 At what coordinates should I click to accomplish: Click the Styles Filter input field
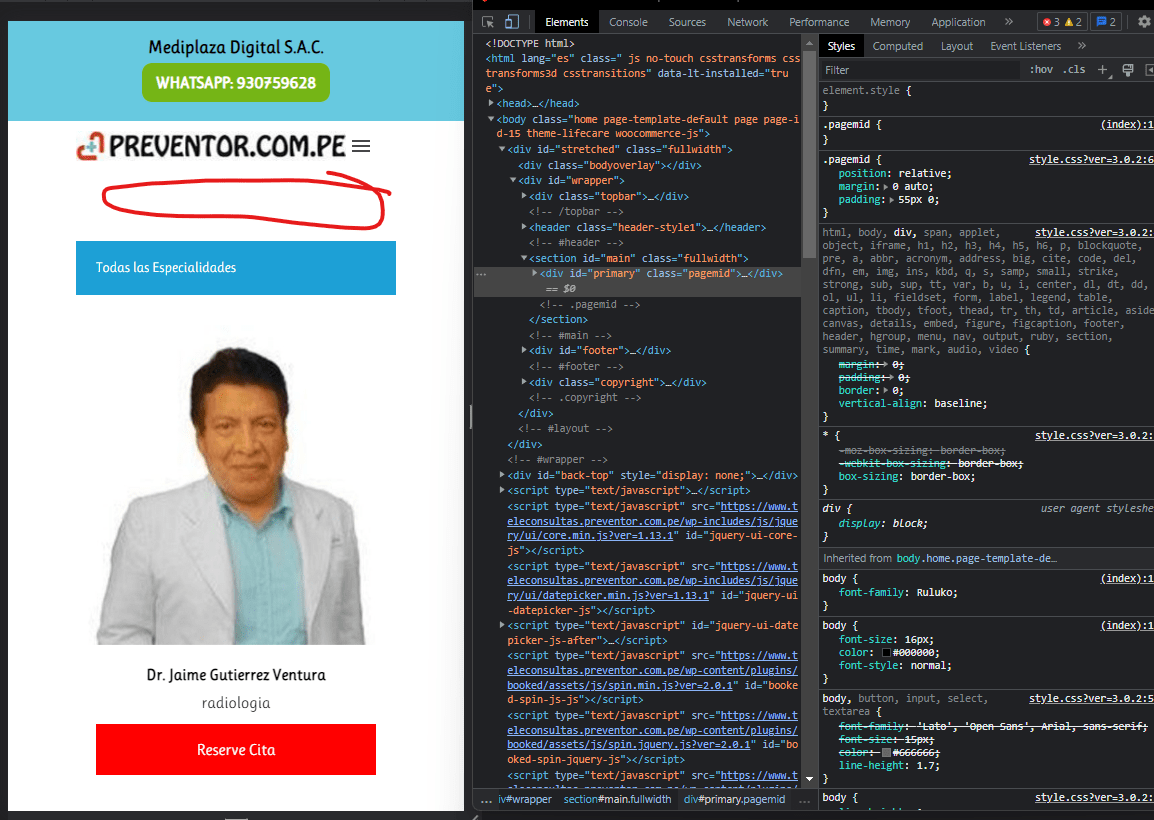[920, 70]
